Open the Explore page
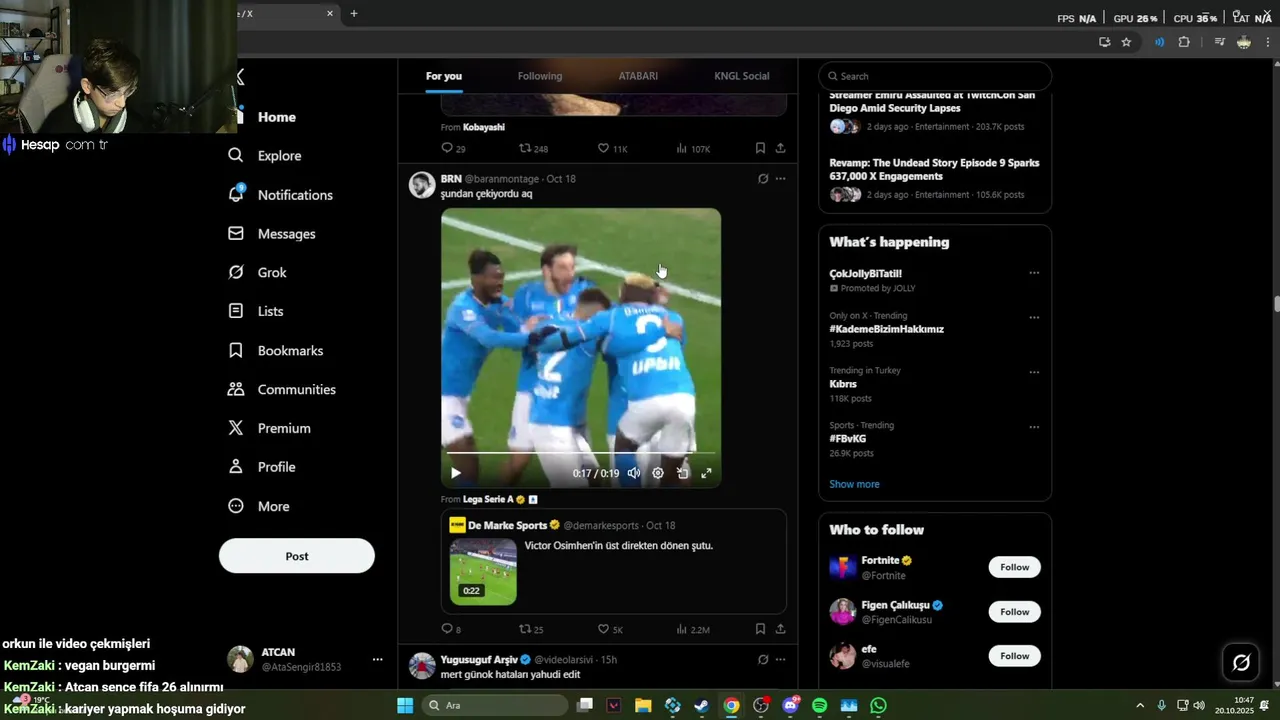Viewport: 1280px width, 720px height. click(265, 156)
